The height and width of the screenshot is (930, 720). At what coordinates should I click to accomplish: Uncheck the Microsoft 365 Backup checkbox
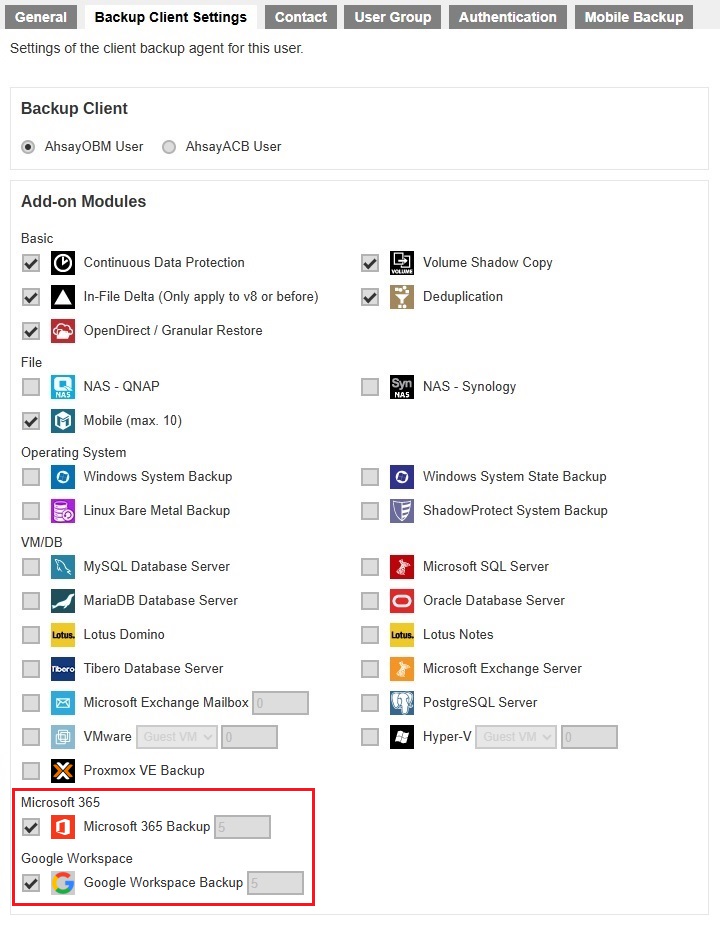point(31,827)
